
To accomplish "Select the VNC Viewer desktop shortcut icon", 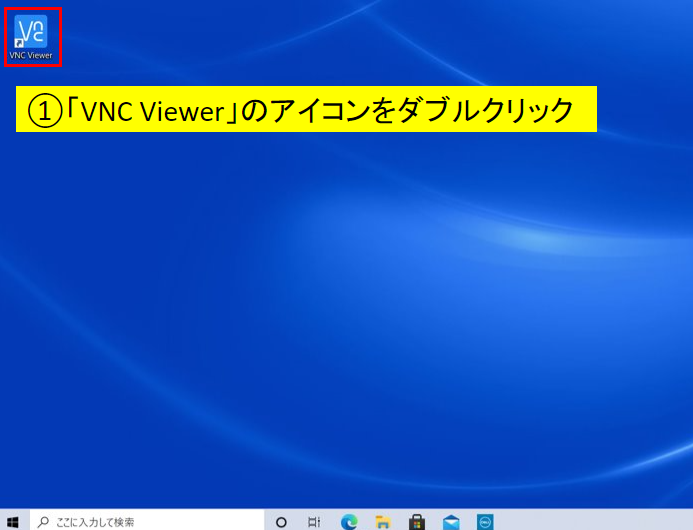I will 31,31.
